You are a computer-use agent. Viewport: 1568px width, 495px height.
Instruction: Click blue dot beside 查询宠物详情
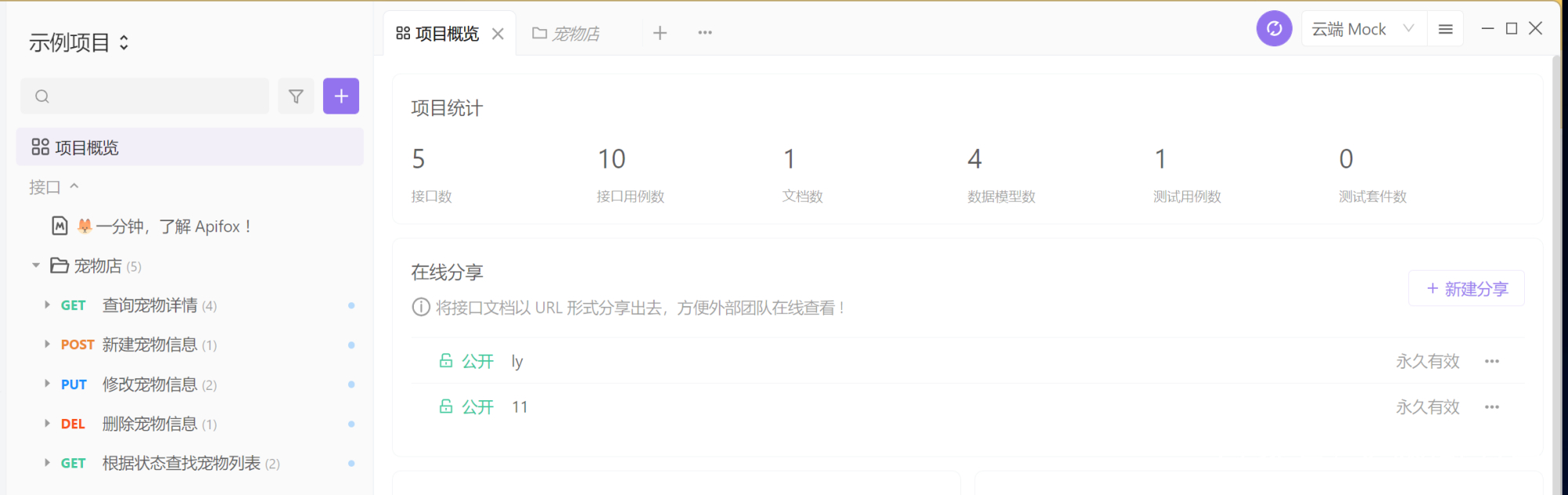tap(351, 305)
